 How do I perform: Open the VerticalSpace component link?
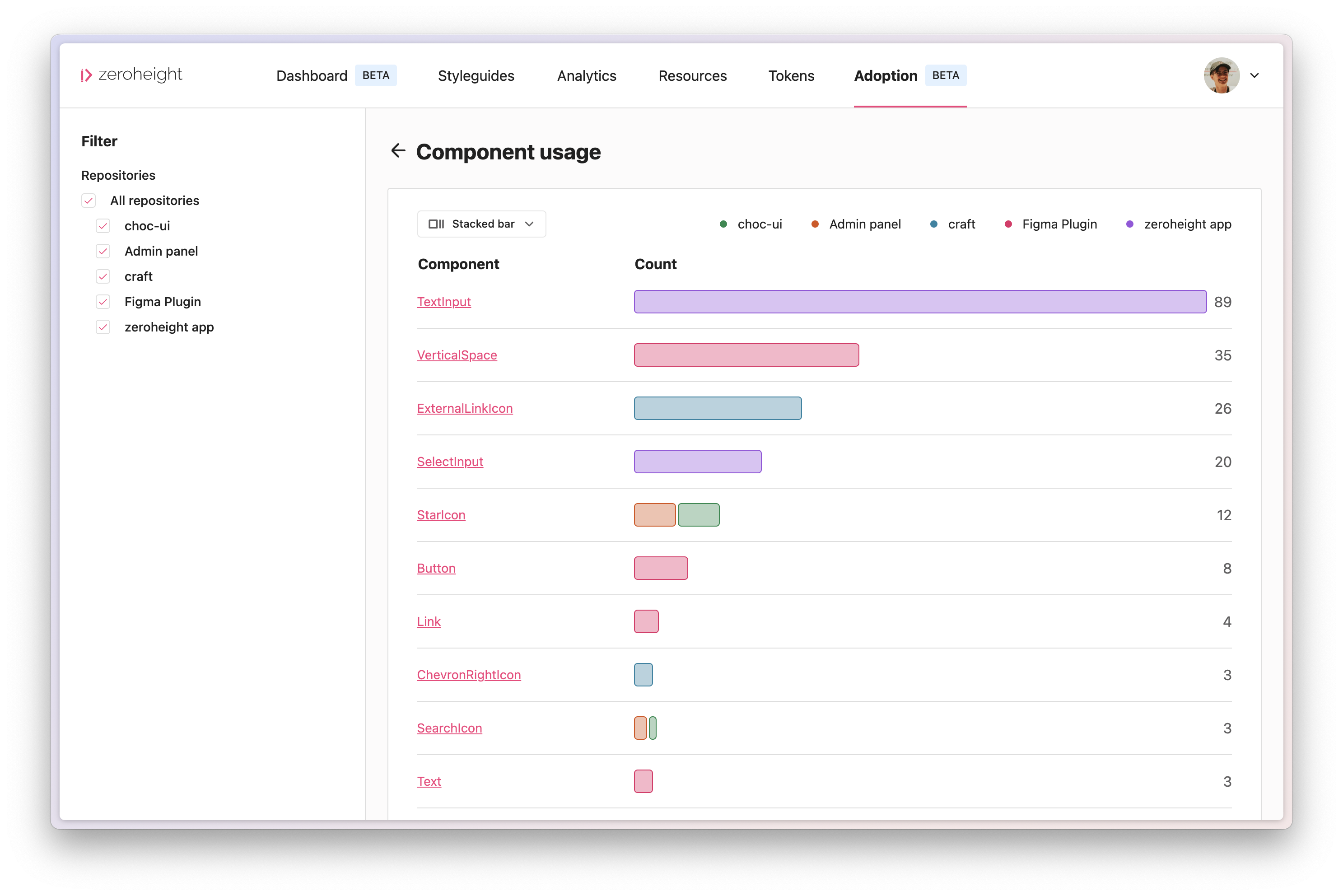point(457,355)
